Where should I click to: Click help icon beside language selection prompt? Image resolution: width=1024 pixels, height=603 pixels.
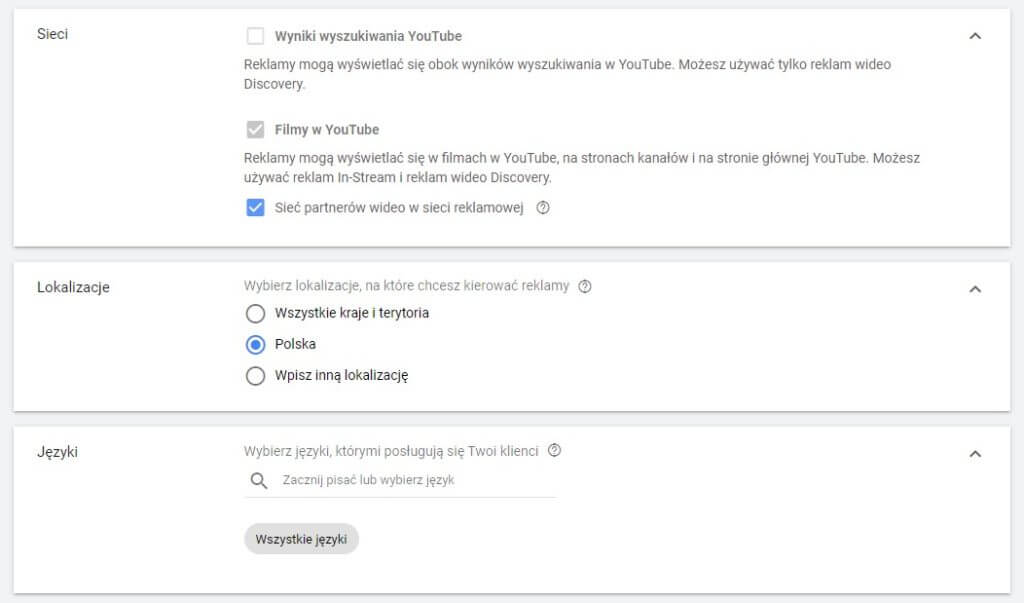pyautogui.click(x=555, y=451)
